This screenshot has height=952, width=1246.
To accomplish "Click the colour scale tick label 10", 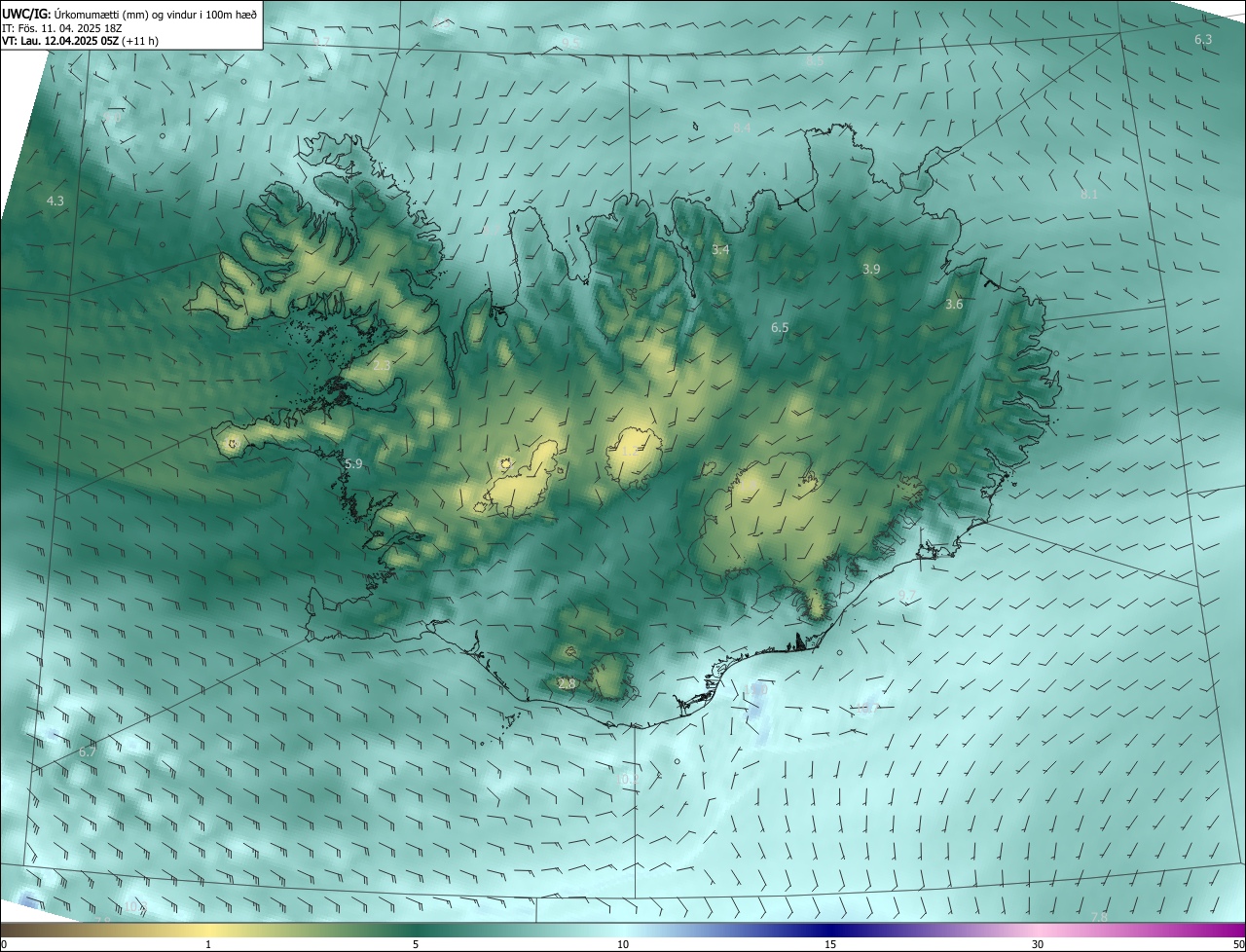I will [623, 945].
